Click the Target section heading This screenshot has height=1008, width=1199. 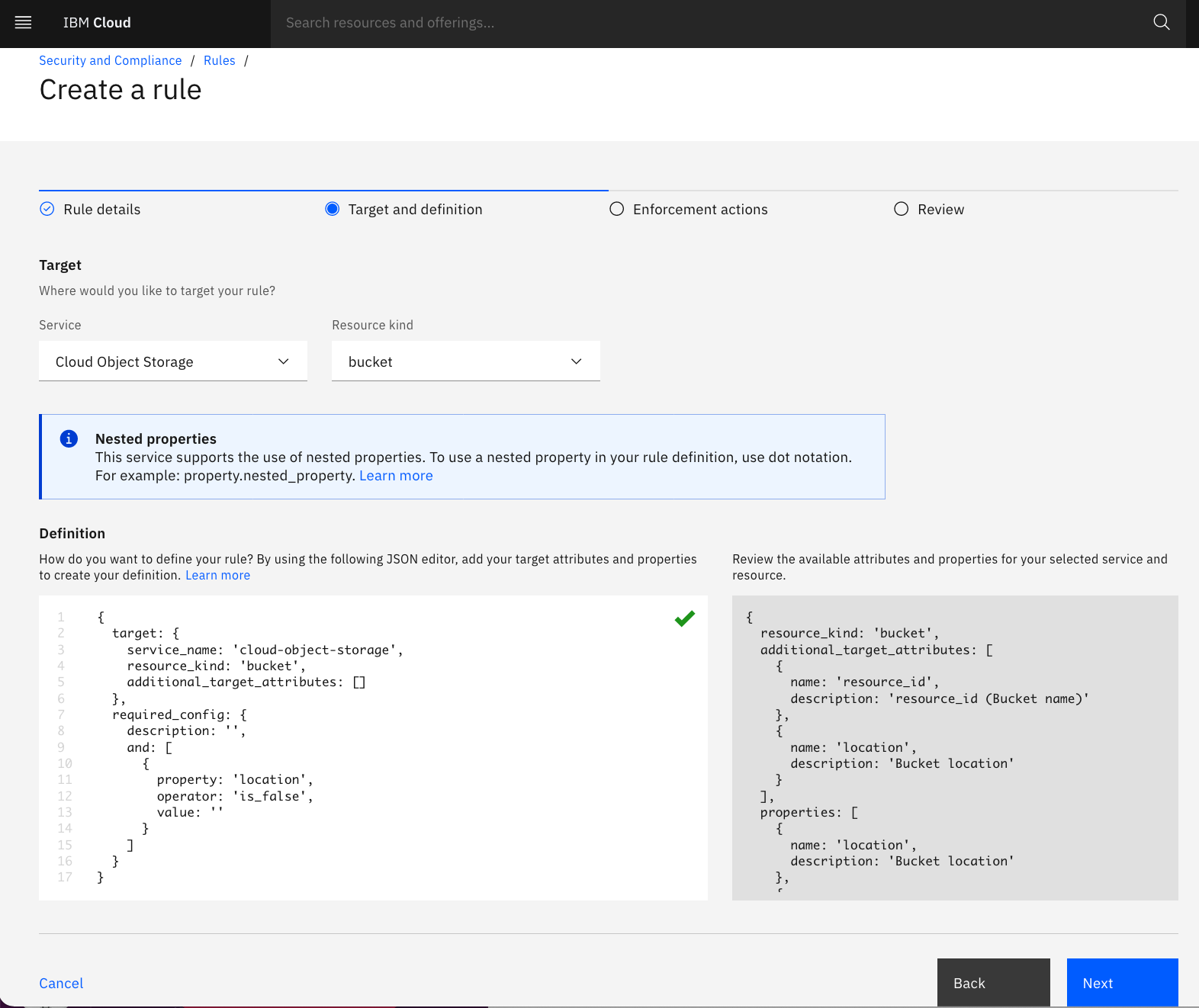60,265
